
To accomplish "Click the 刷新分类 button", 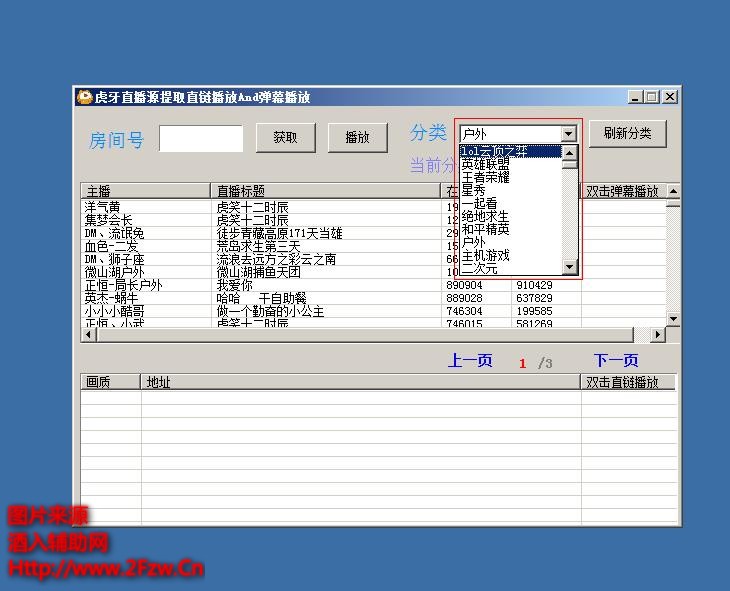I will pos(627,134).
